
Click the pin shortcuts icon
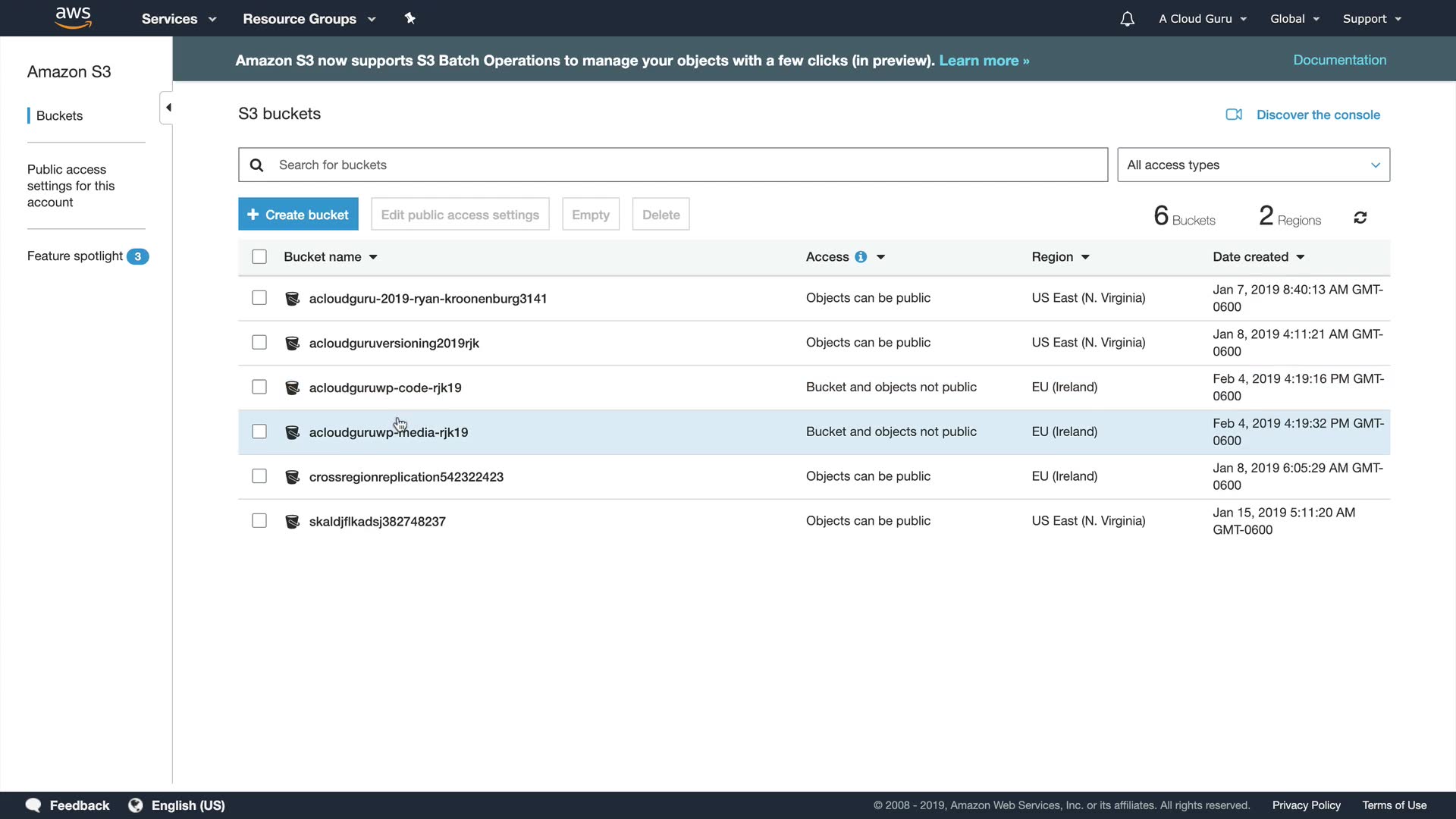[410, 18]
